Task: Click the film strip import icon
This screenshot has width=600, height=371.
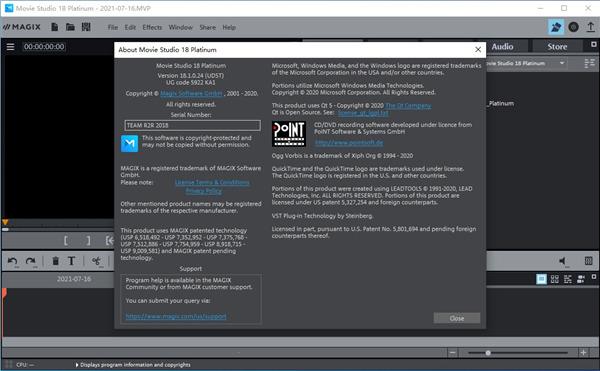Action: click(86, 27)
